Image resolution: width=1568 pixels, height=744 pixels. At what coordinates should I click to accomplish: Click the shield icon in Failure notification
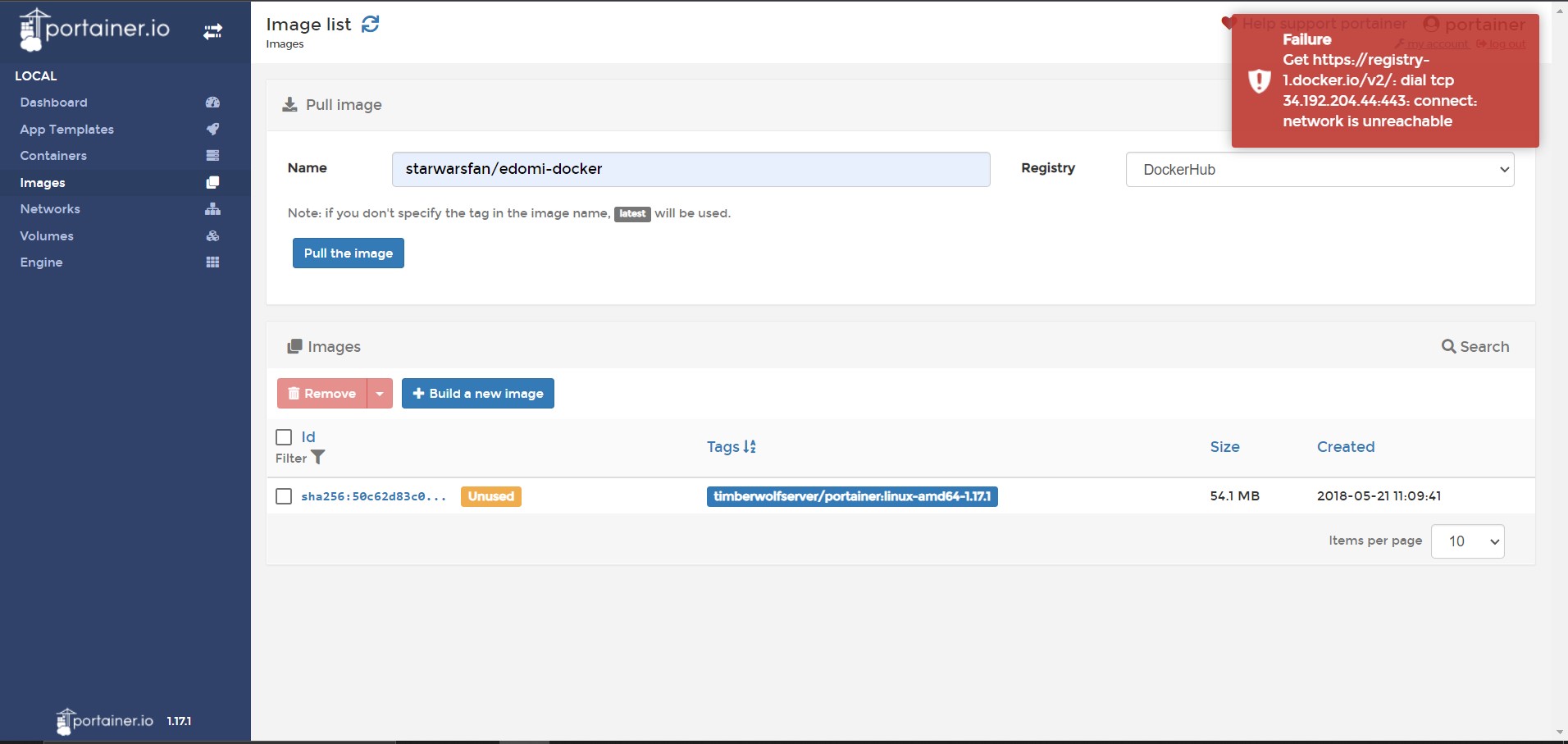1260,80
